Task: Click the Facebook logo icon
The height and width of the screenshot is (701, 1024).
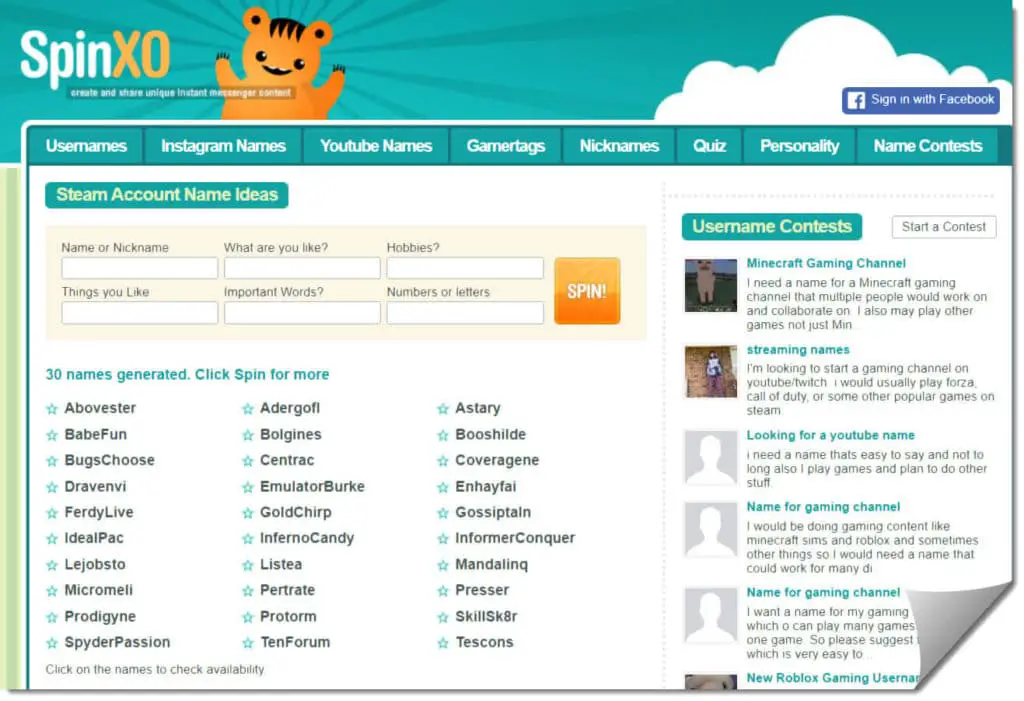Action: pyautogui.click(x=856, y=100)
